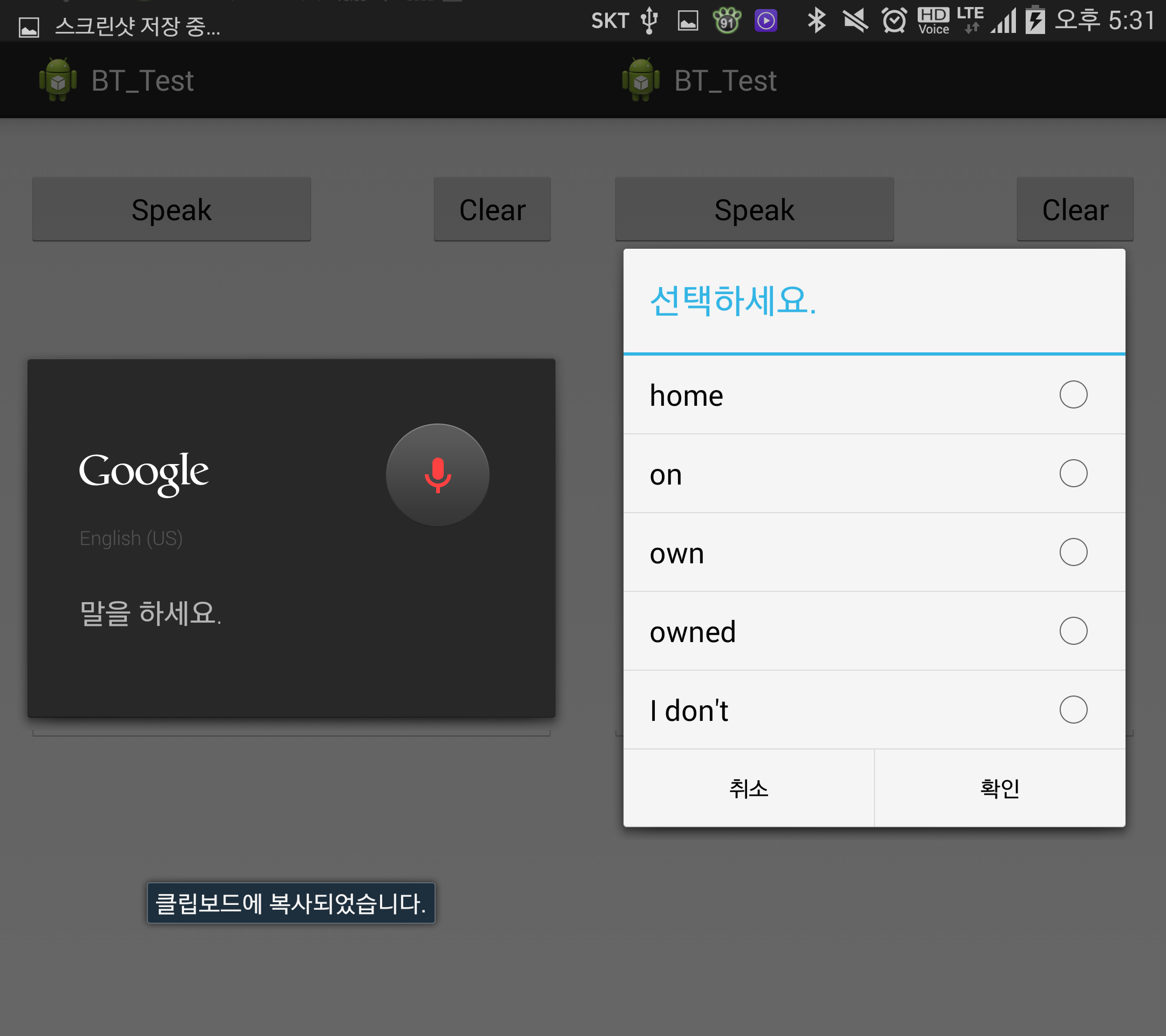Tap the 오후 5:31 clock
Viewport: 1166px width, 1036px height.
(x=1104, y=21)
